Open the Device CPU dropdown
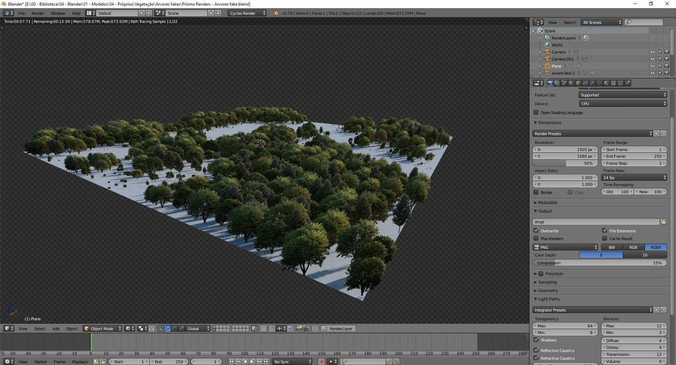676x365 pixels. tap(623, 104)
